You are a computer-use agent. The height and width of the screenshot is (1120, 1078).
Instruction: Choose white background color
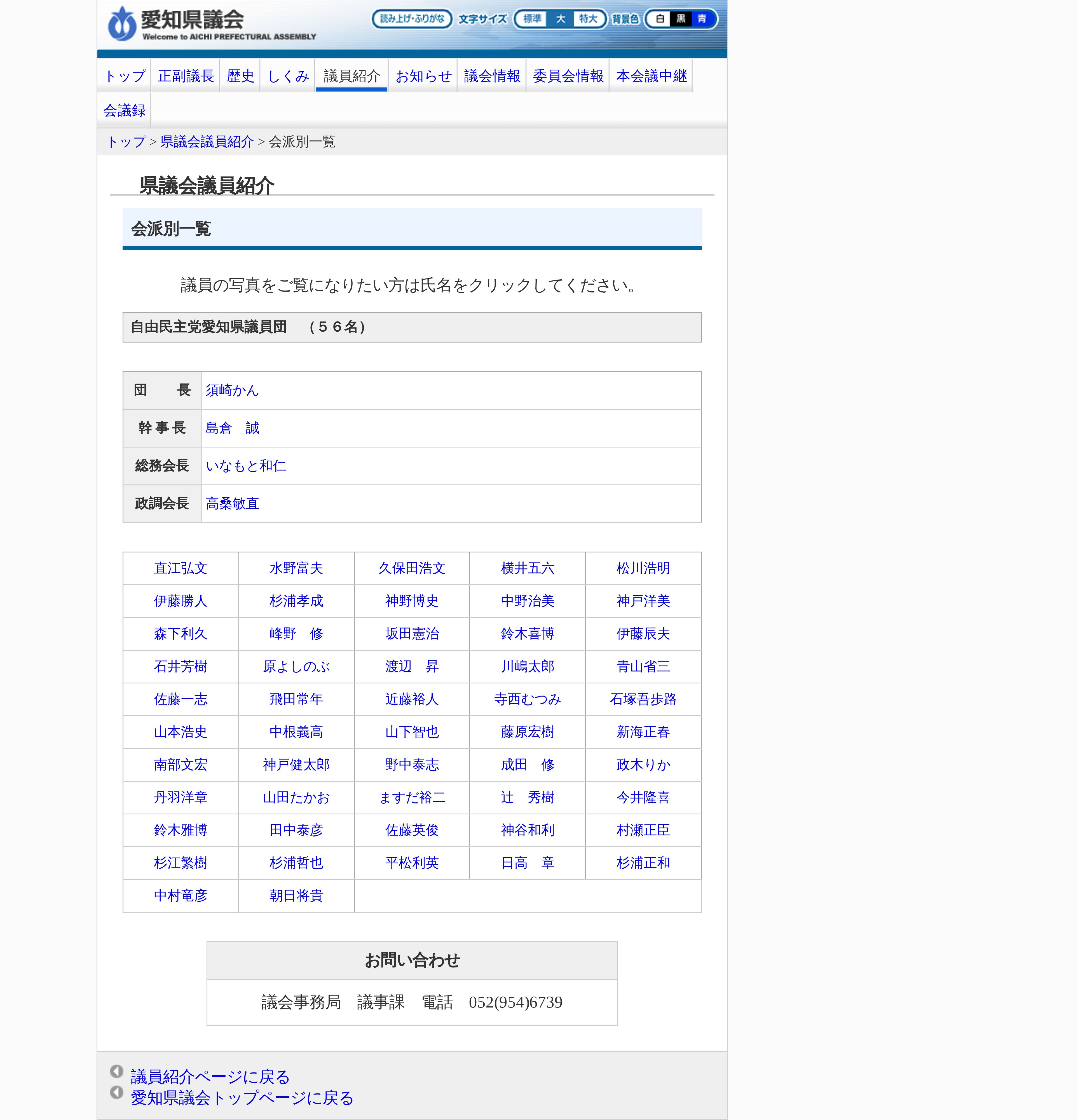coord(660,19)
